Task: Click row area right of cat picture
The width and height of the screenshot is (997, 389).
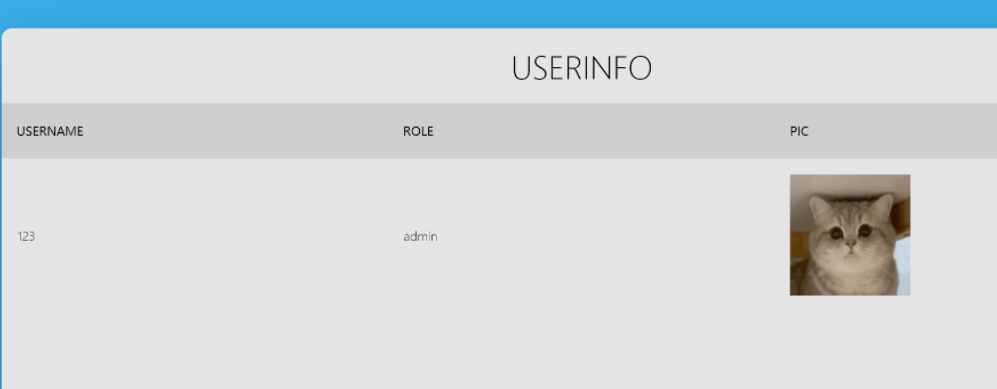Action: pyautogui.click(x=954, y=235)
